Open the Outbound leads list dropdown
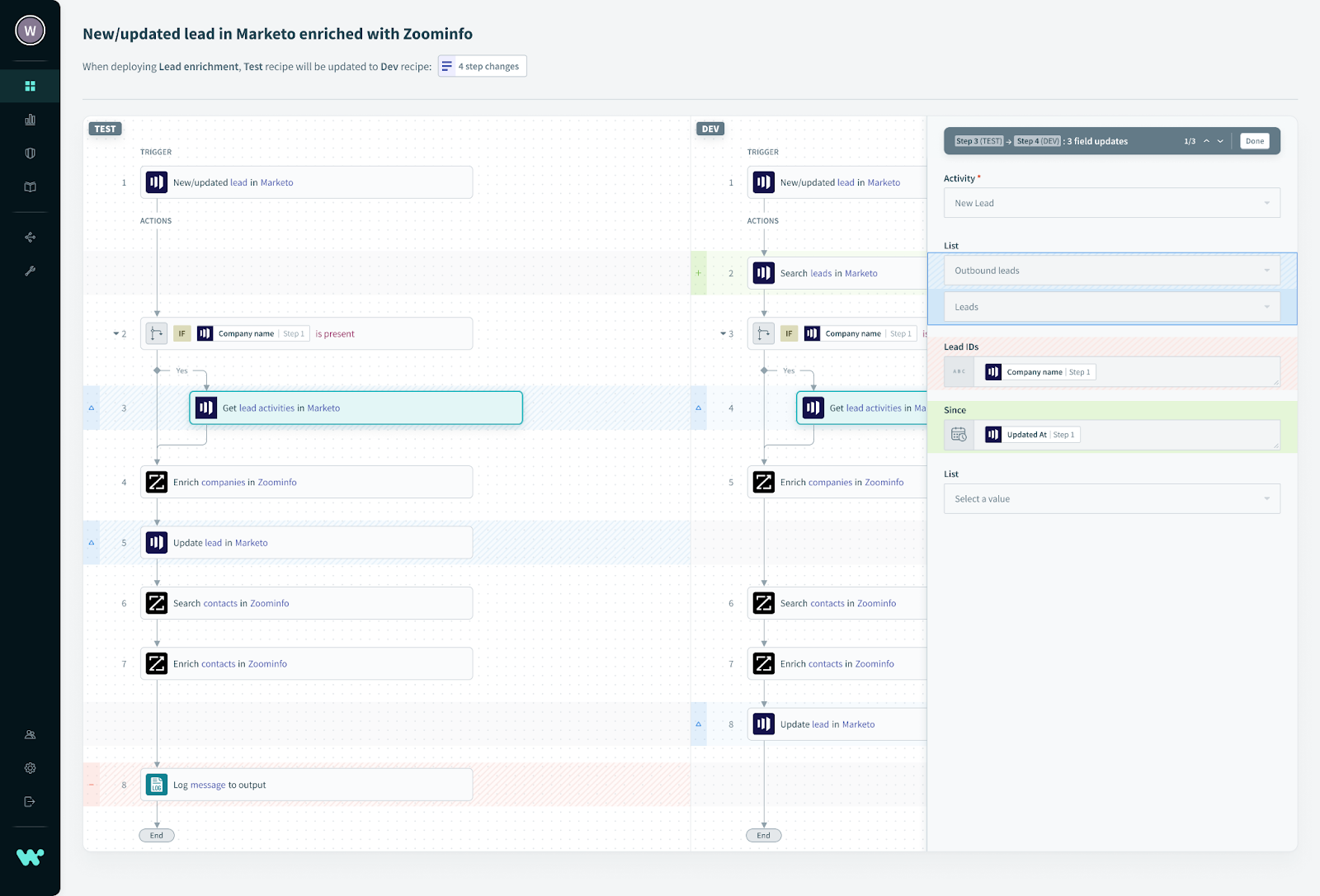The width and height of the screenshot is (1320, 896). point(1112,271)
